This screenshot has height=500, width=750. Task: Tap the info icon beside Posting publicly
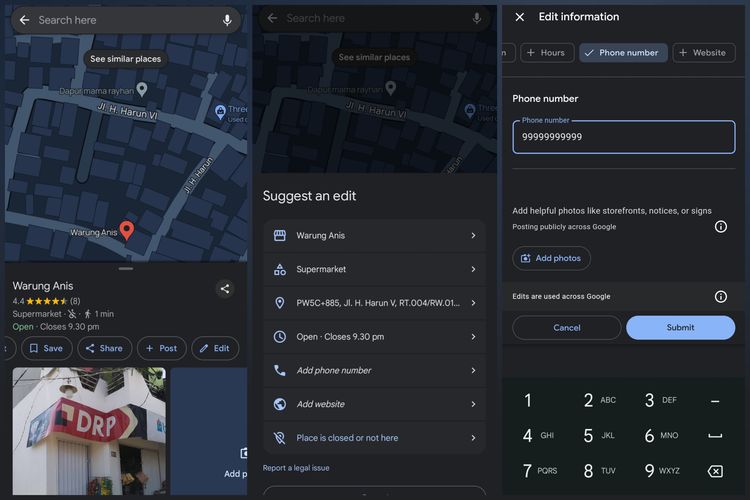point(720,227)
